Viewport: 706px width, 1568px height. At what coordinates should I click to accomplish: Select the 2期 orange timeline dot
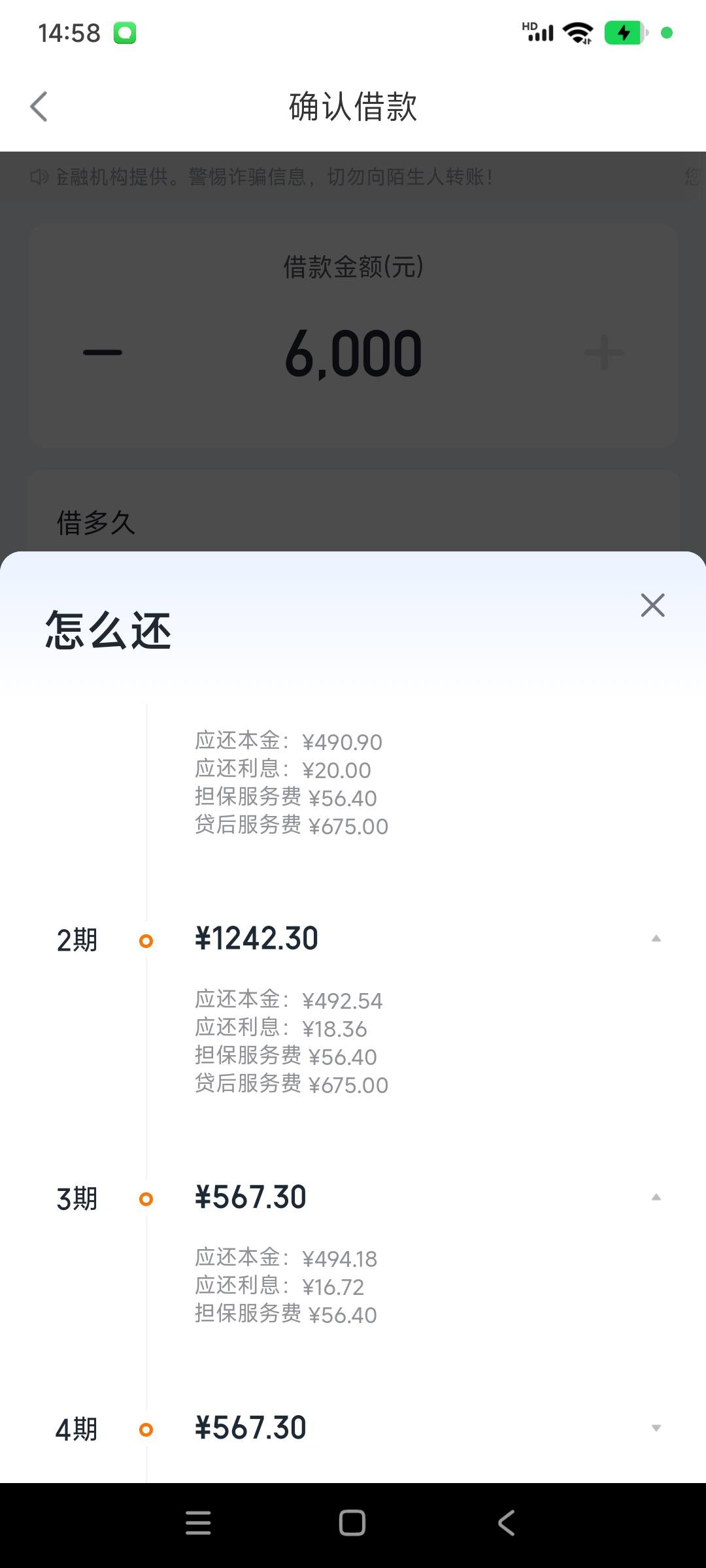[x=146, y=941]
